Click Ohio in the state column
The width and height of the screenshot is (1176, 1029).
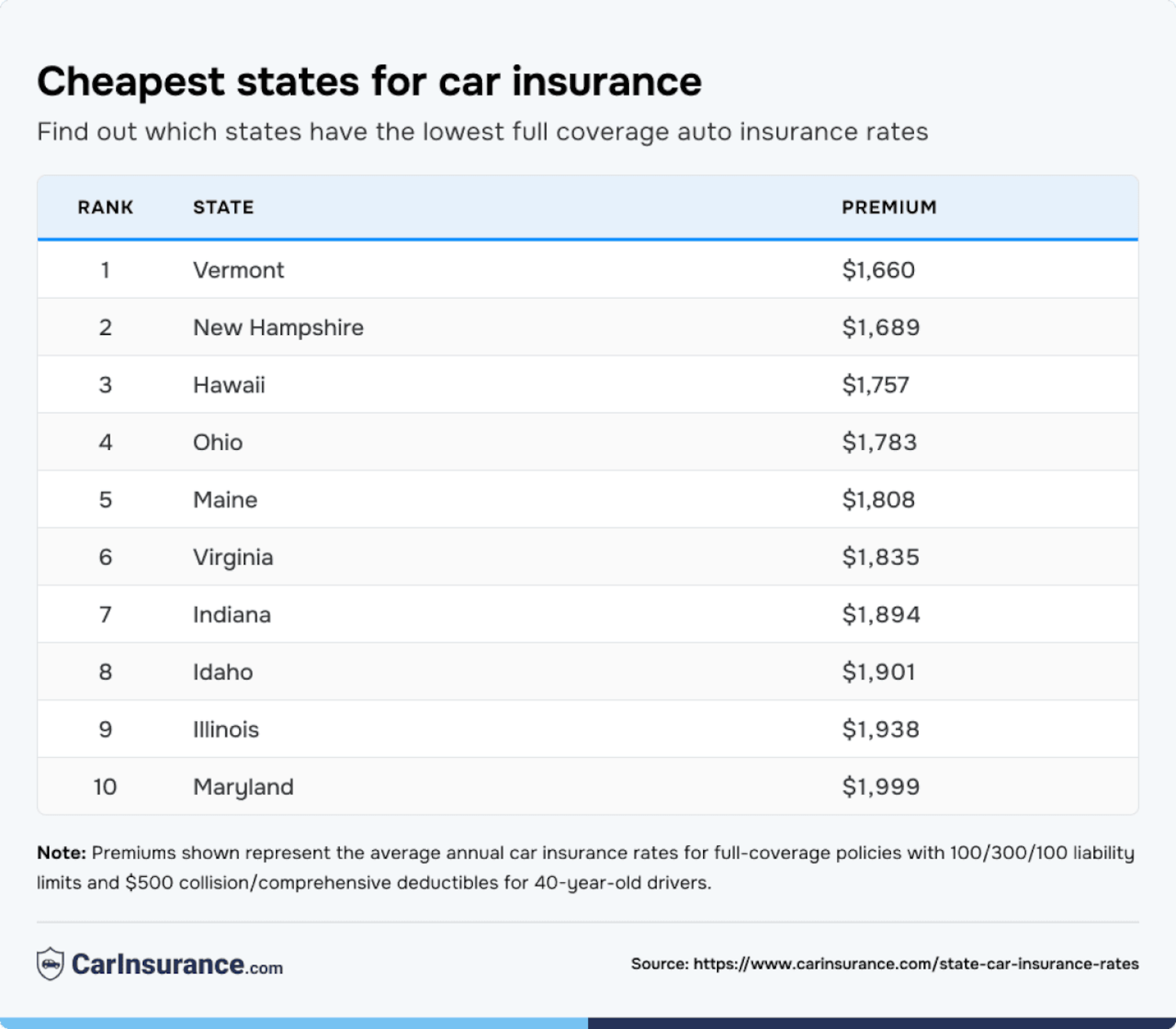pyautogui.click(x=218, y=443)
